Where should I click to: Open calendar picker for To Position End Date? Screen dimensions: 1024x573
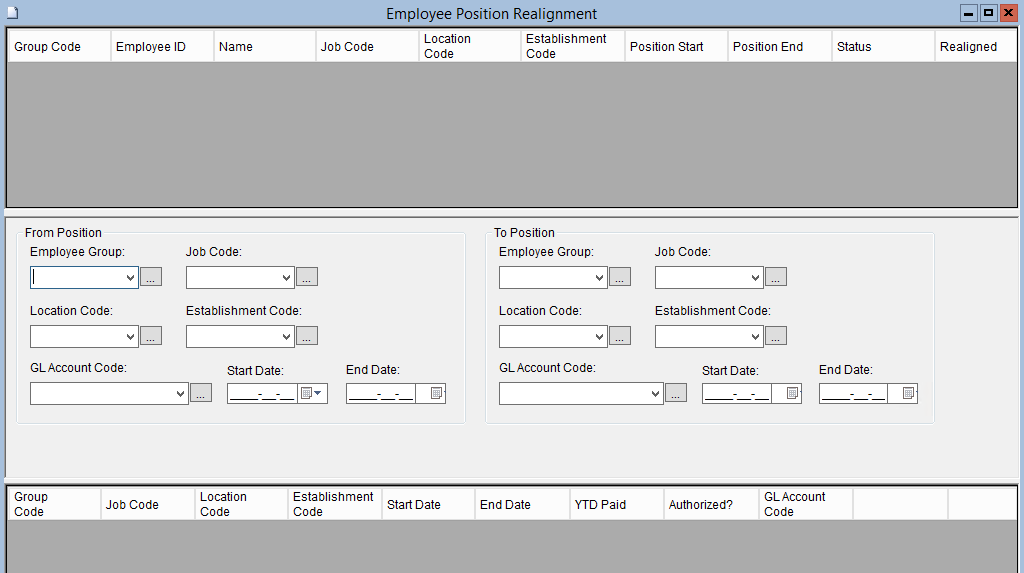[x=909, y=394]
